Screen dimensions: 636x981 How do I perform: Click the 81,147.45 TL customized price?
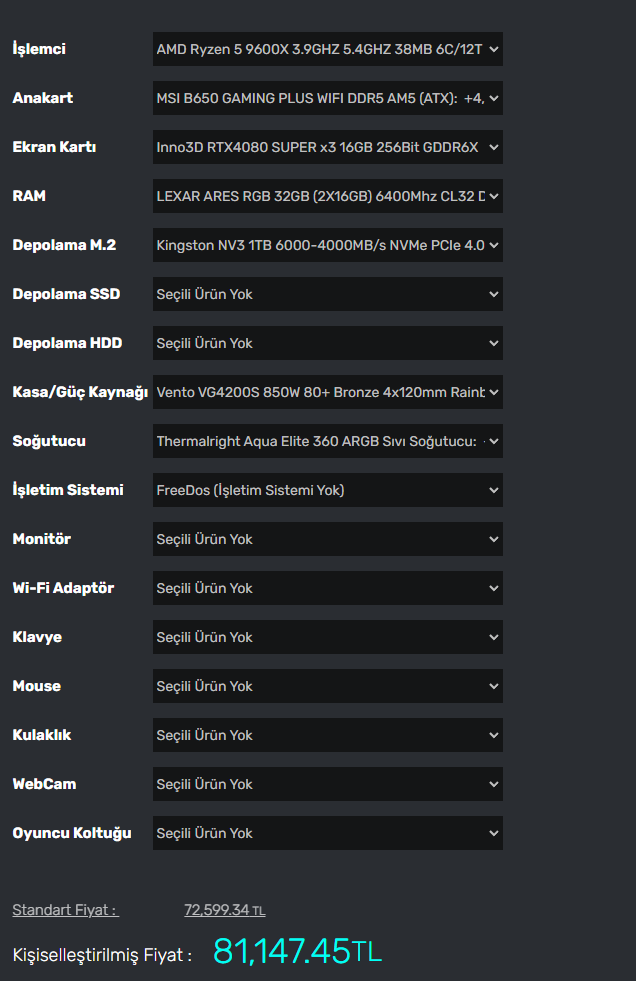tap(297, 952)
